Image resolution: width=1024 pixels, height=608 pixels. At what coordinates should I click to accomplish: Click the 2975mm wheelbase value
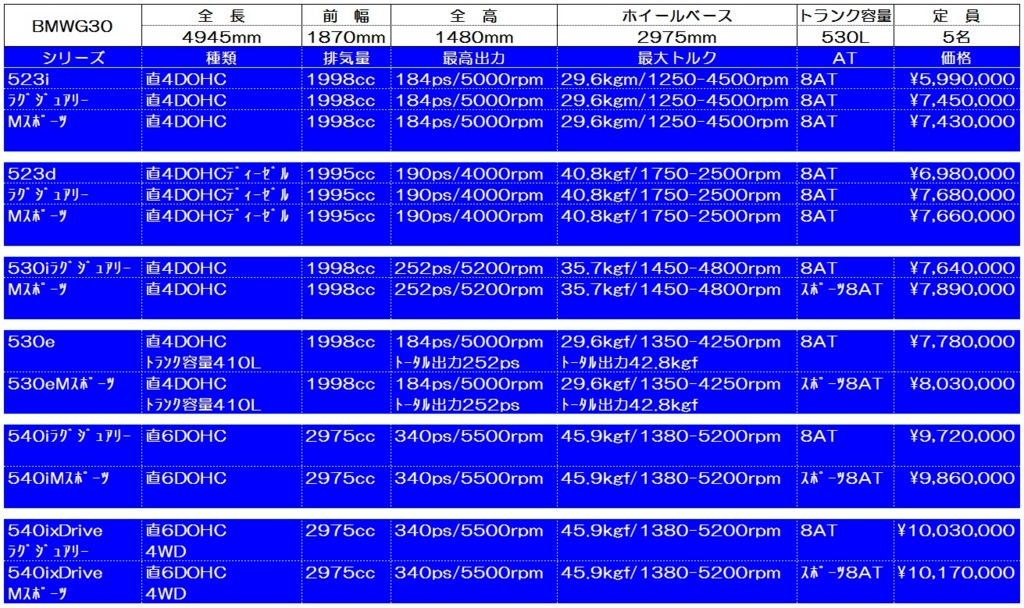click(x=677, y=37)
